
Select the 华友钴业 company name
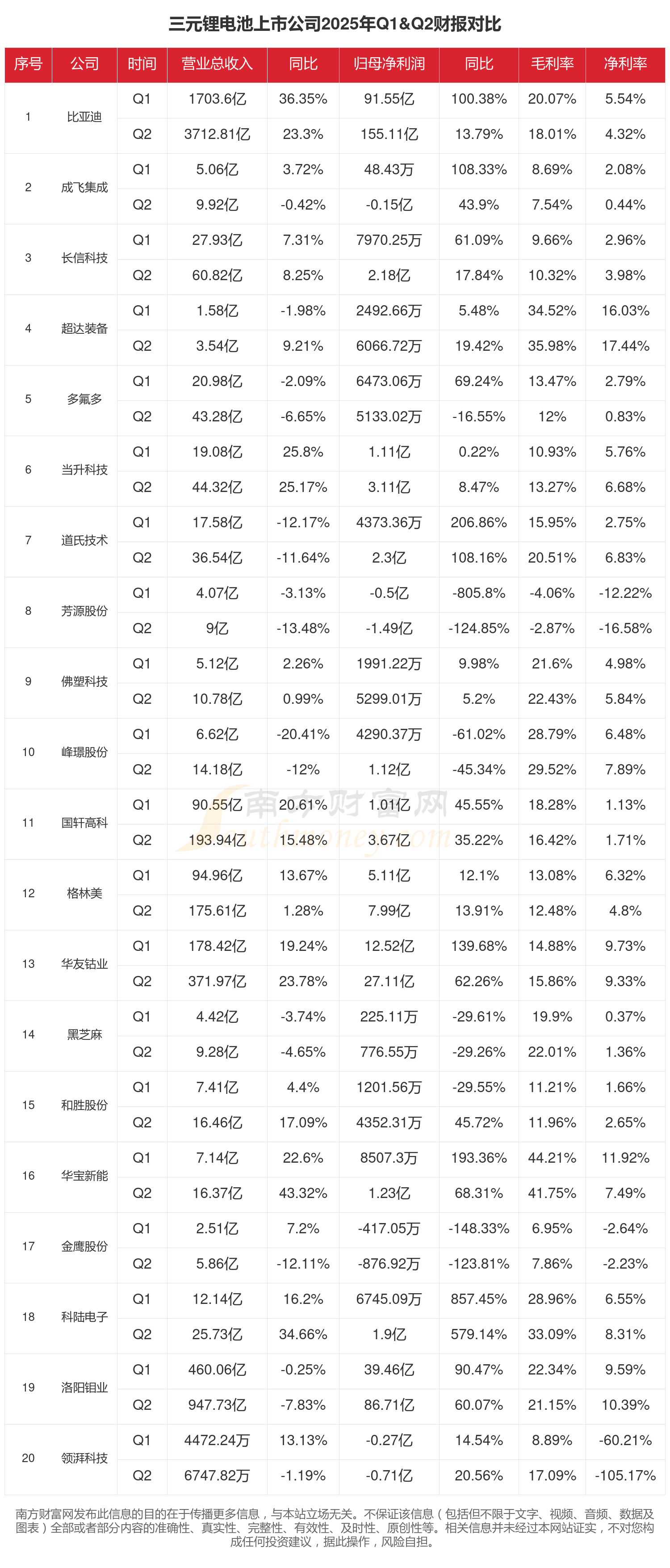pyautogui.click(x=84, y=964)
